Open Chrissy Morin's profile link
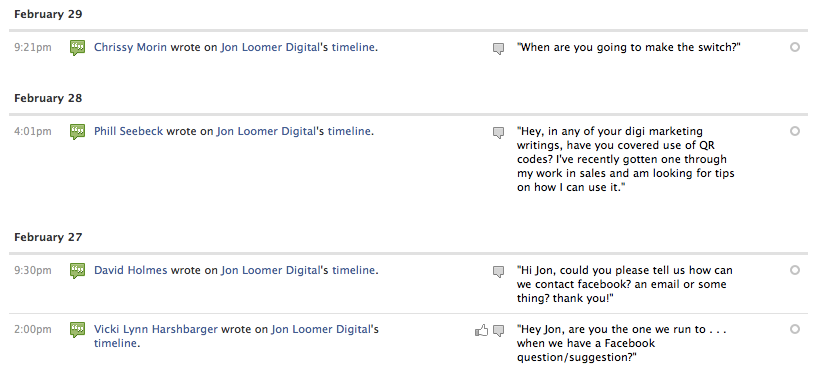Viewport: 822px width, 386px height. click(131, 47)
